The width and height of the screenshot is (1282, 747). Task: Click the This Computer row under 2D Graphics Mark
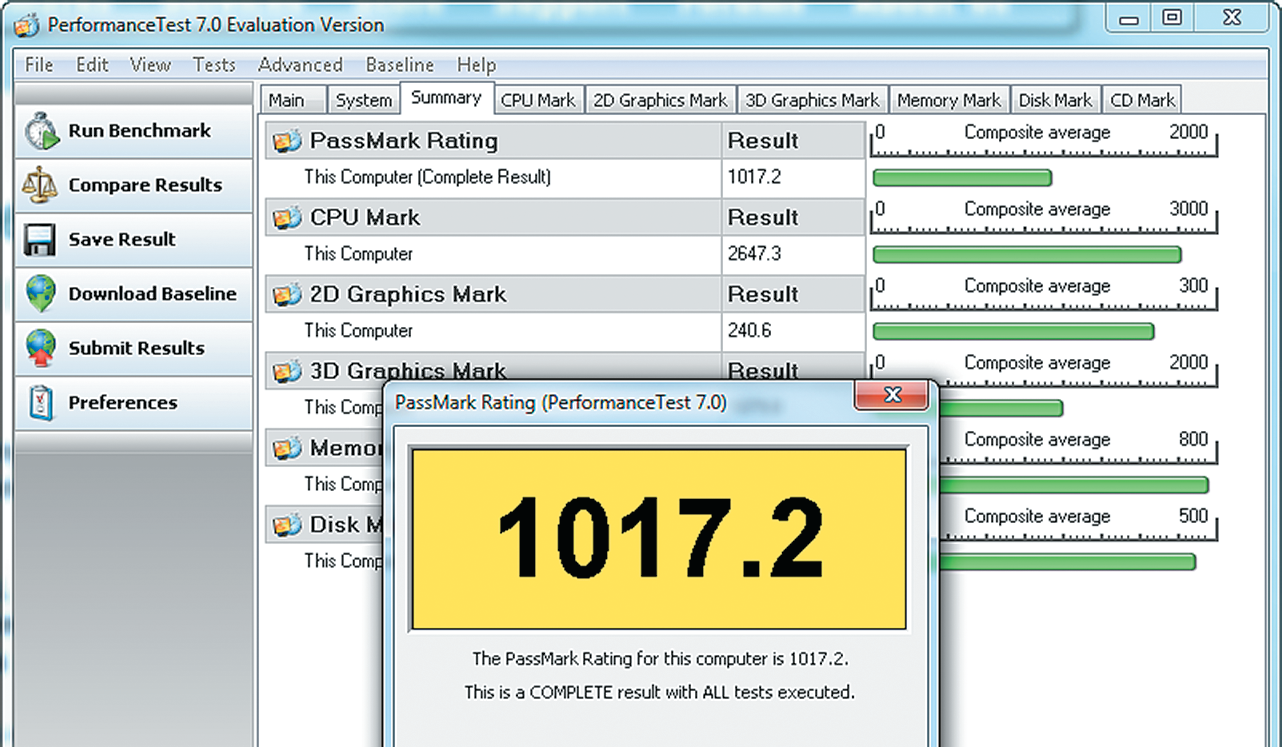565,332
